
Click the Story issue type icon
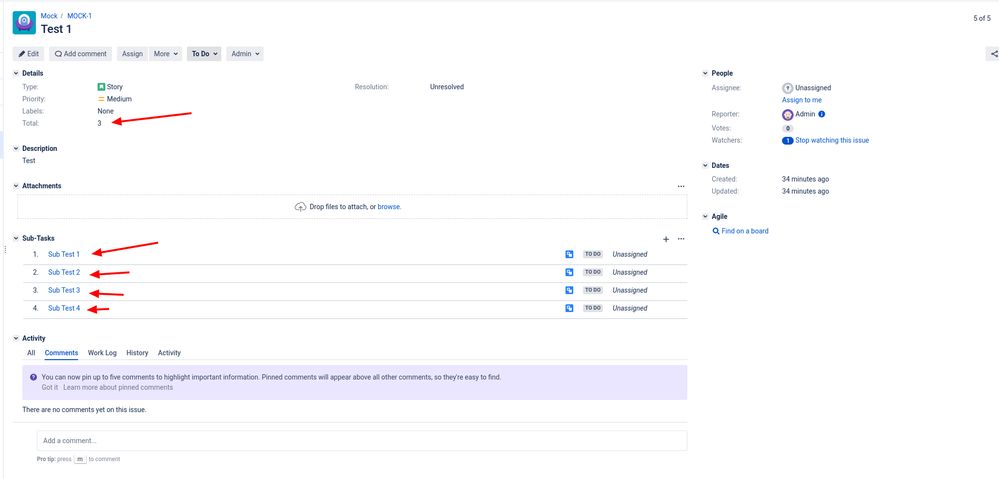click(101, 87)
